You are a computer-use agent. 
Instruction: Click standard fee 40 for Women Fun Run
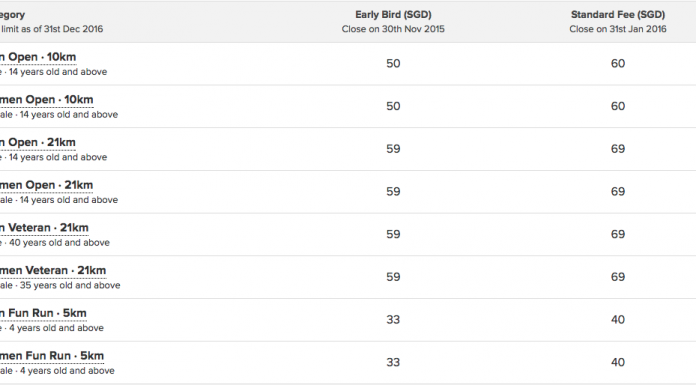[618, 362]
